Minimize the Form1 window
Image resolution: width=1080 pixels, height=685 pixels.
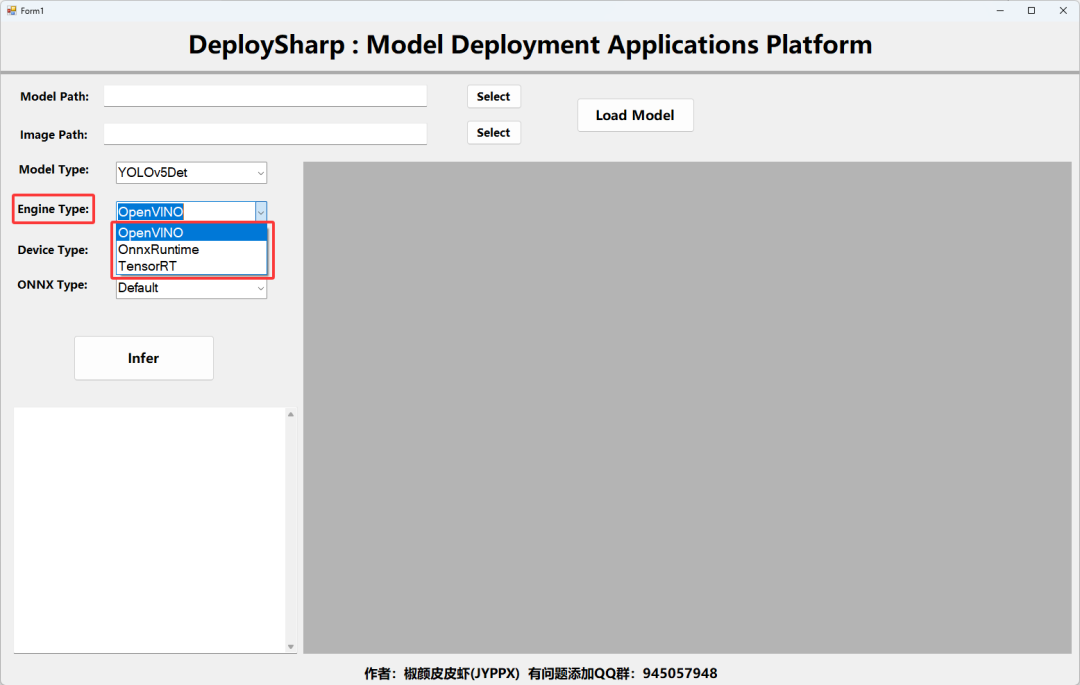[x=1000, y=10]
